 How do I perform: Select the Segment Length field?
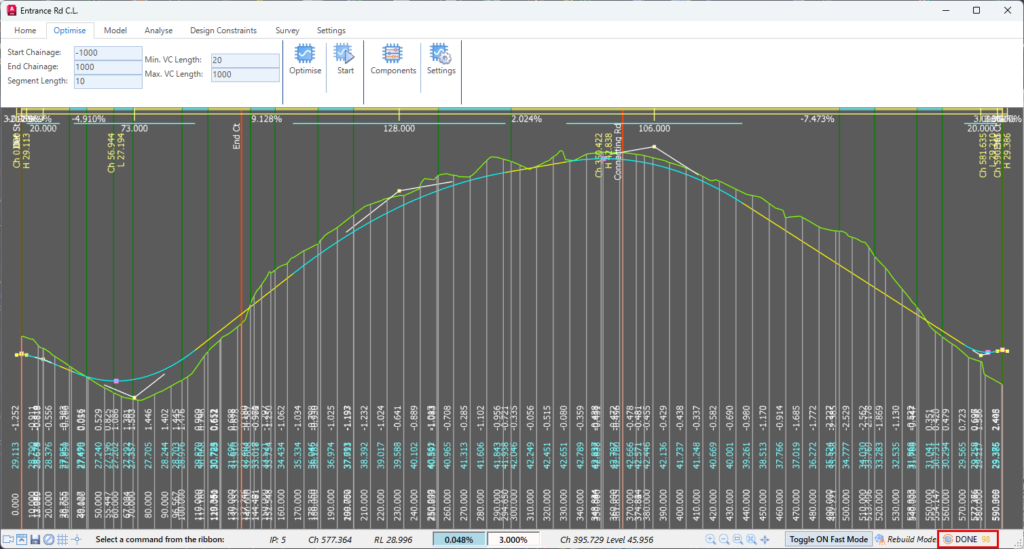tap(108, 81)
